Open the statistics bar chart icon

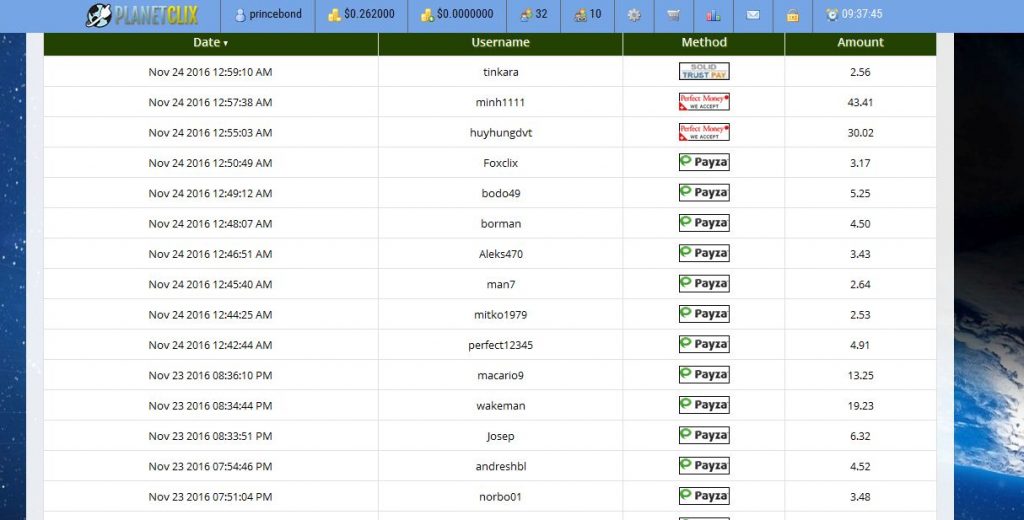[x=713, y=15]
